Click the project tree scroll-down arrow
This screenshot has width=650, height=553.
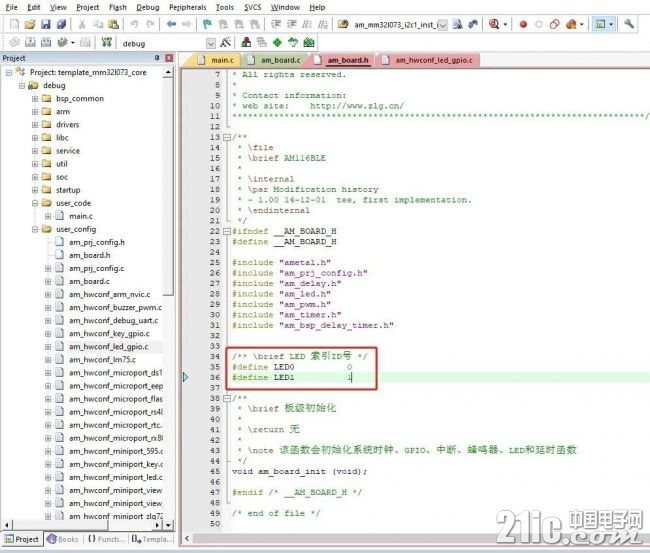168,525
